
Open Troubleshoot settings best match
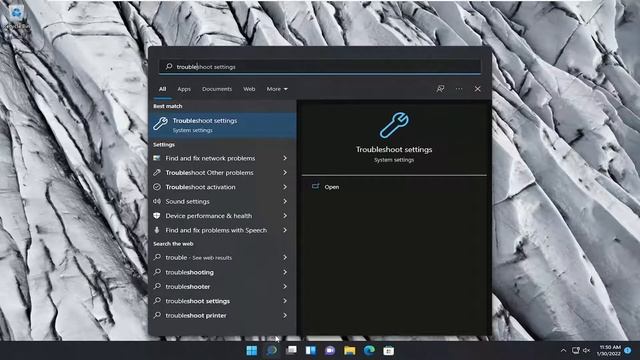(x=222, y=125)
